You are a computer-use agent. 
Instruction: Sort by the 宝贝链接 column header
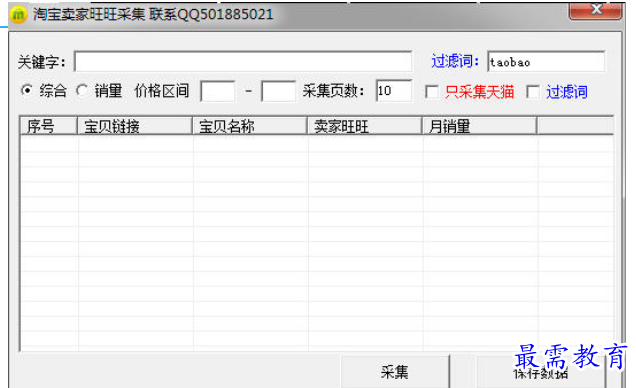click(x=135, y=126)
